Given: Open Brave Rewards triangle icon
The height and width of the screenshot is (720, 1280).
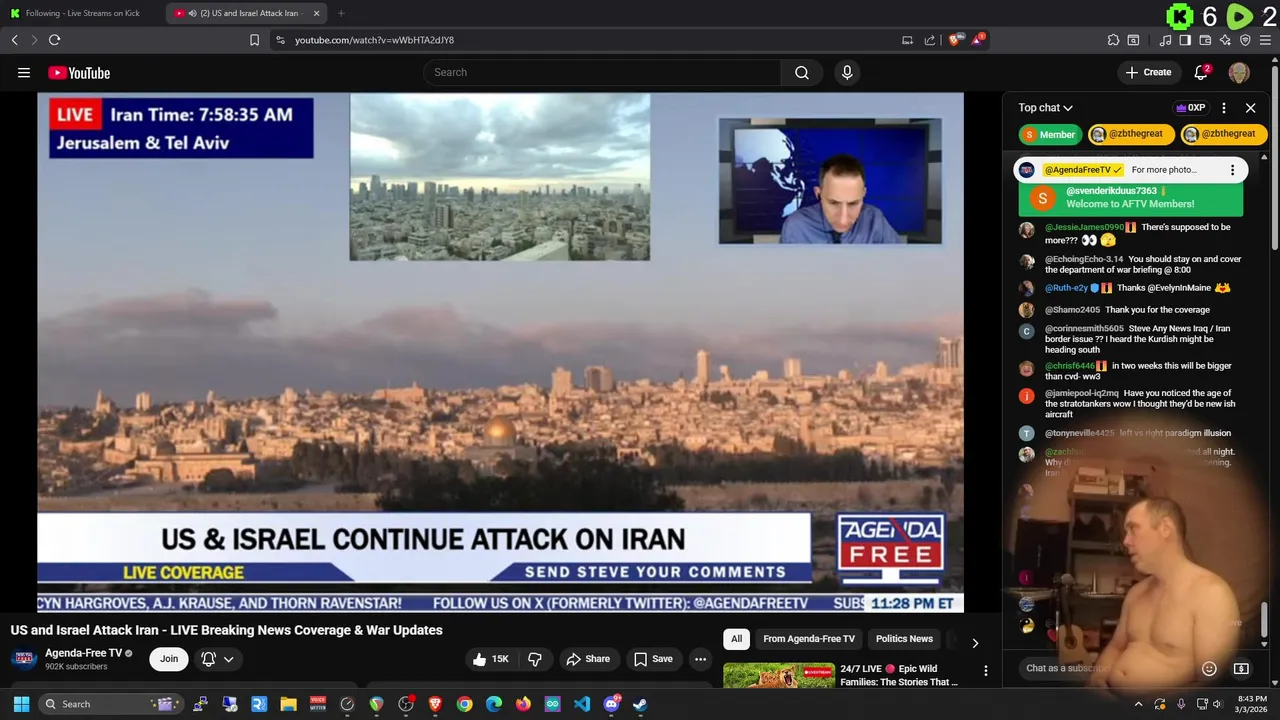Looking at the screenshot, I should coord(977,40).
